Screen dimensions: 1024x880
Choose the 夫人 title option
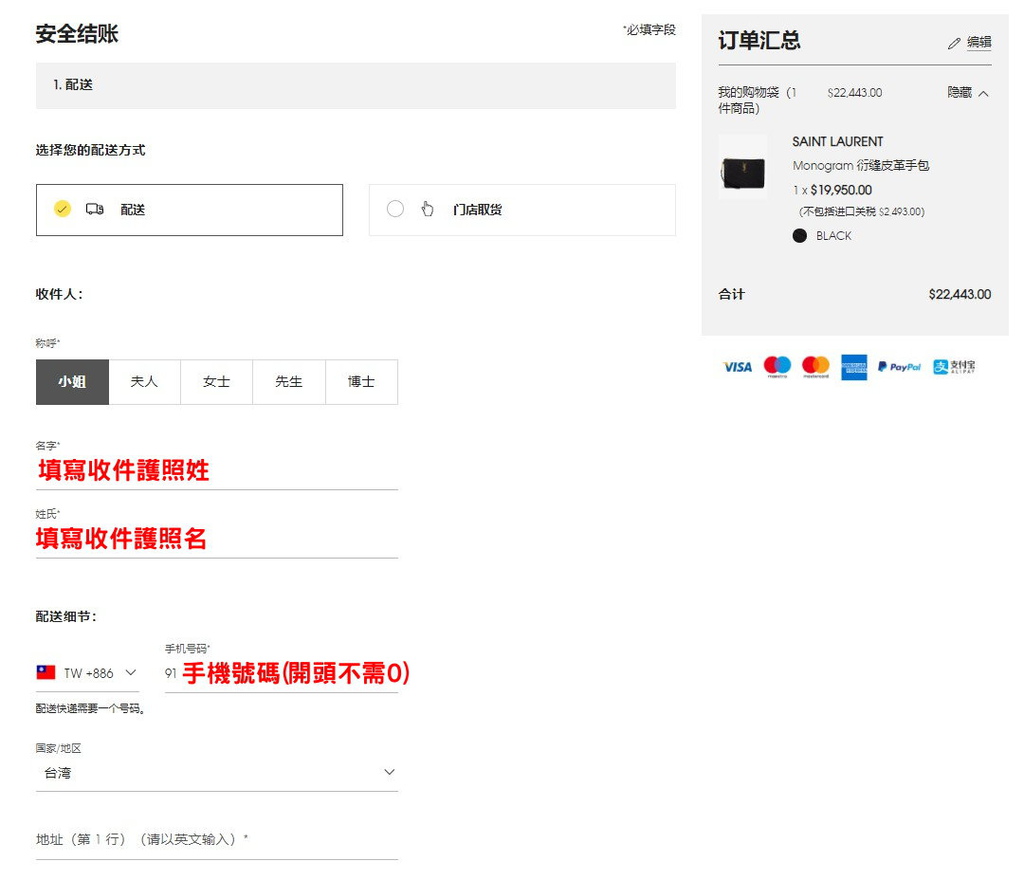coord(144,382)
